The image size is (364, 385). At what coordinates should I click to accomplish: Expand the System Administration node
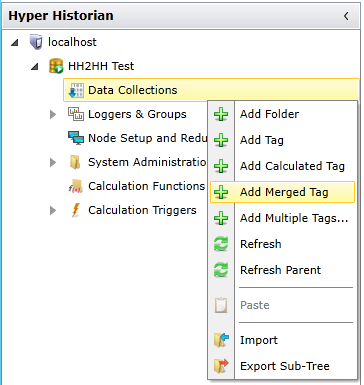click(x=53, y=162)
